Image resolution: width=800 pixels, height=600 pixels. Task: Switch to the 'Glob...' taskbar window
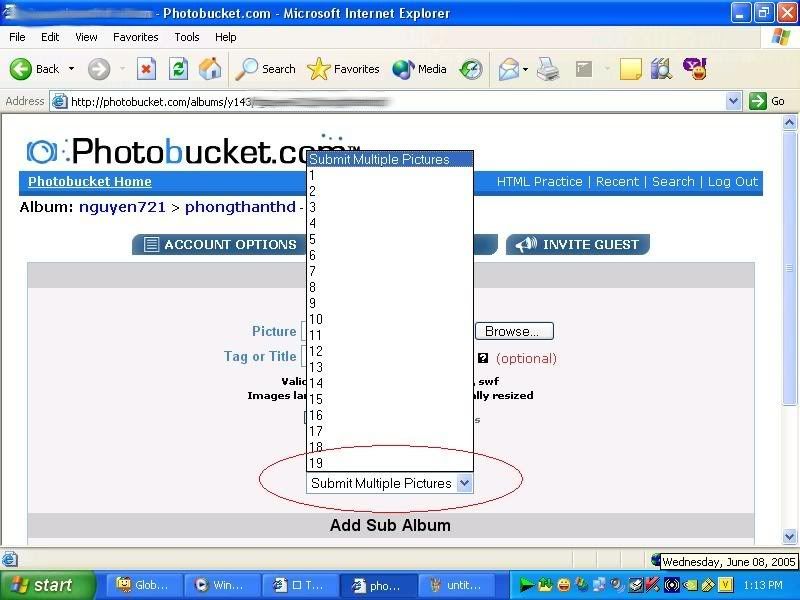[x=144, y=585]
